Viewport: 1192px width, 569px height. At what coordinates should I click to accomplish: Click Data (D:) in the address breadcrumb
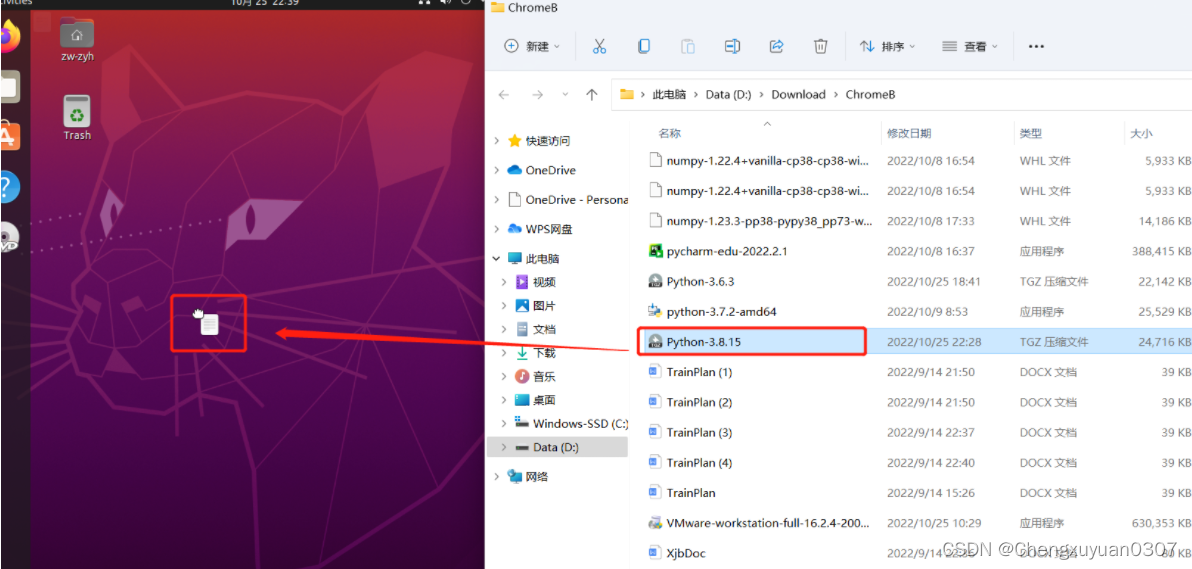pos(728,94)
